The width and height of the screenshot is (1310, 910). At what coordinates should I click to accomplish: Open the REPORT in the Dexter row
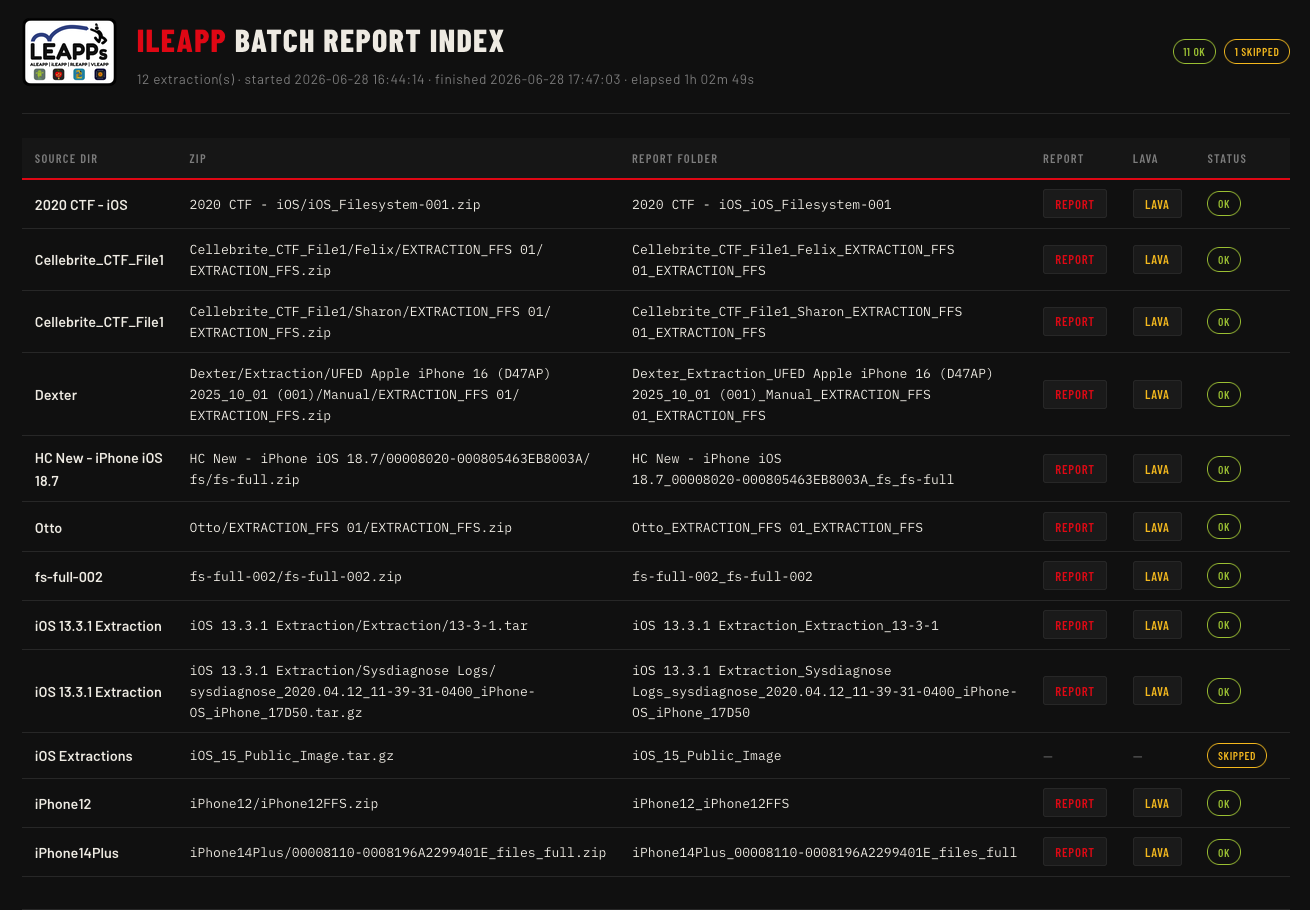tap(1075, 394)
